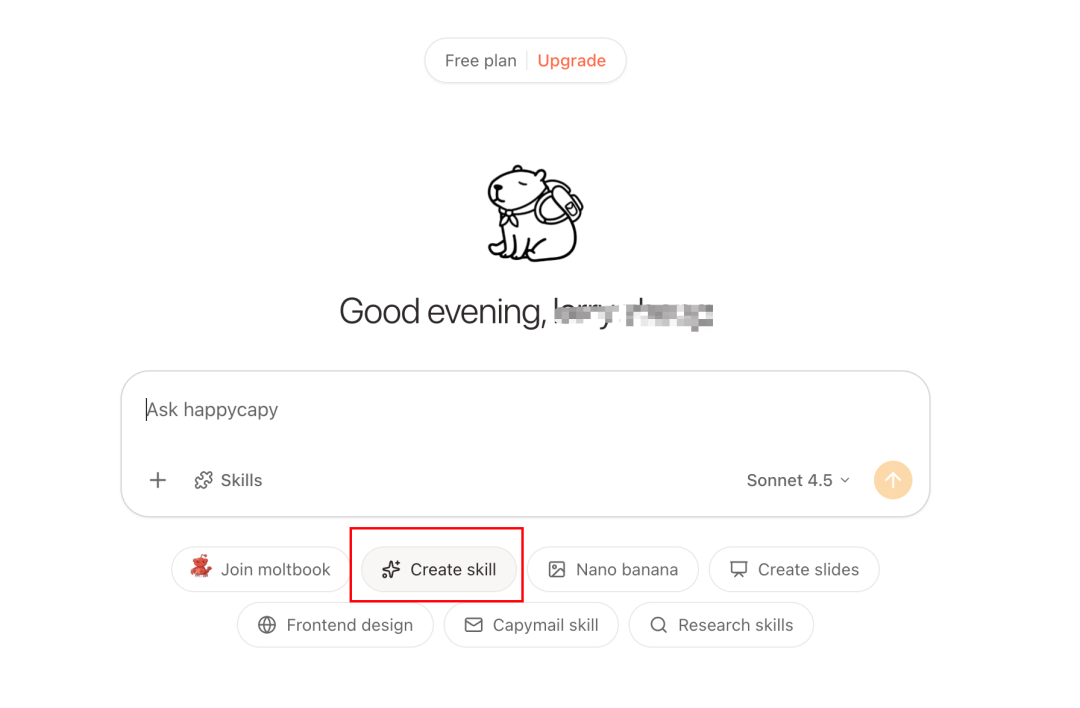Screen dimensions: 1080x708
Task: Click the plus attachment icon
Action: tap(158, 480)
